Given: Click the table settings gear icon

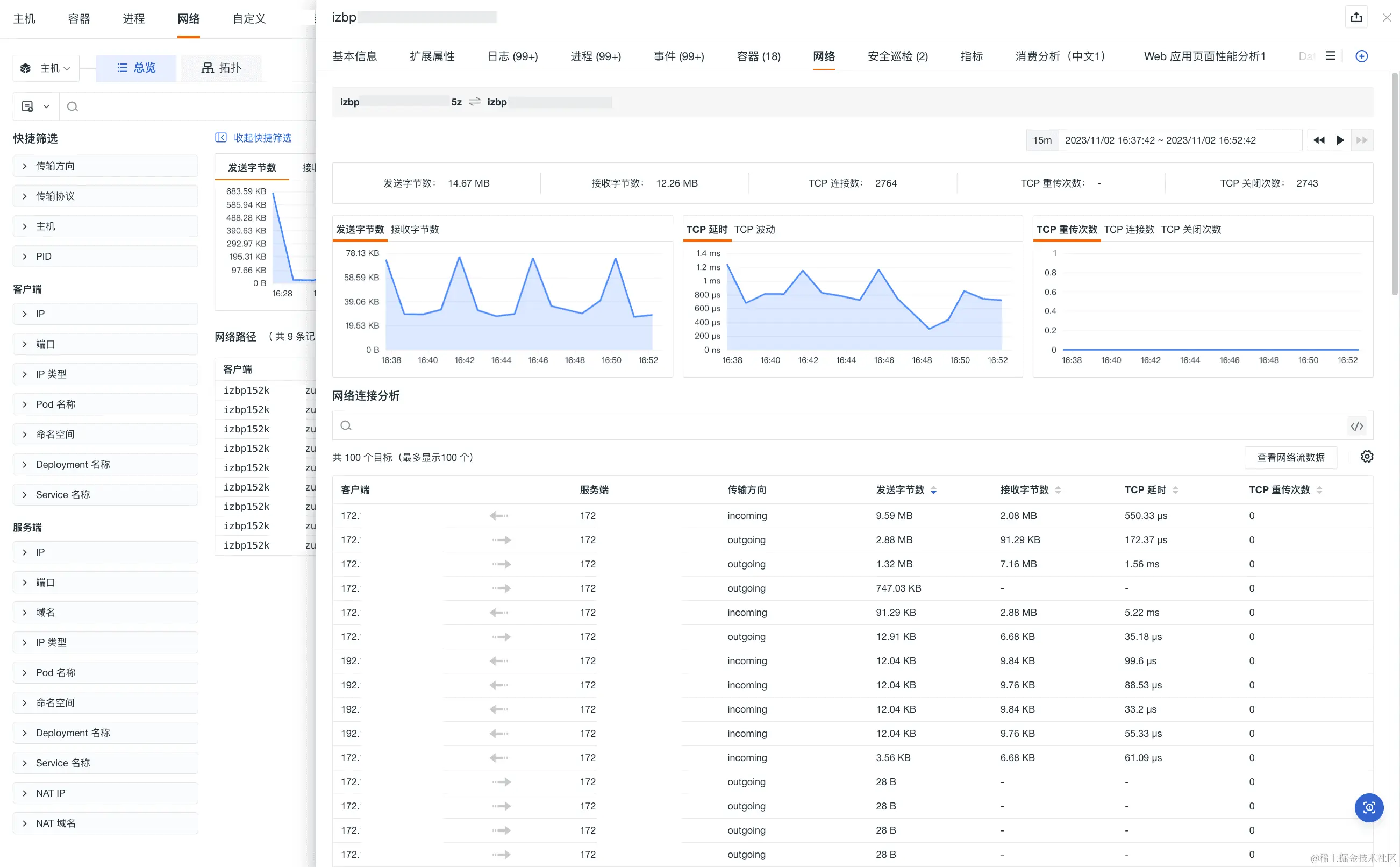Looking at the screenshot, I should (x=1367, y=457).
